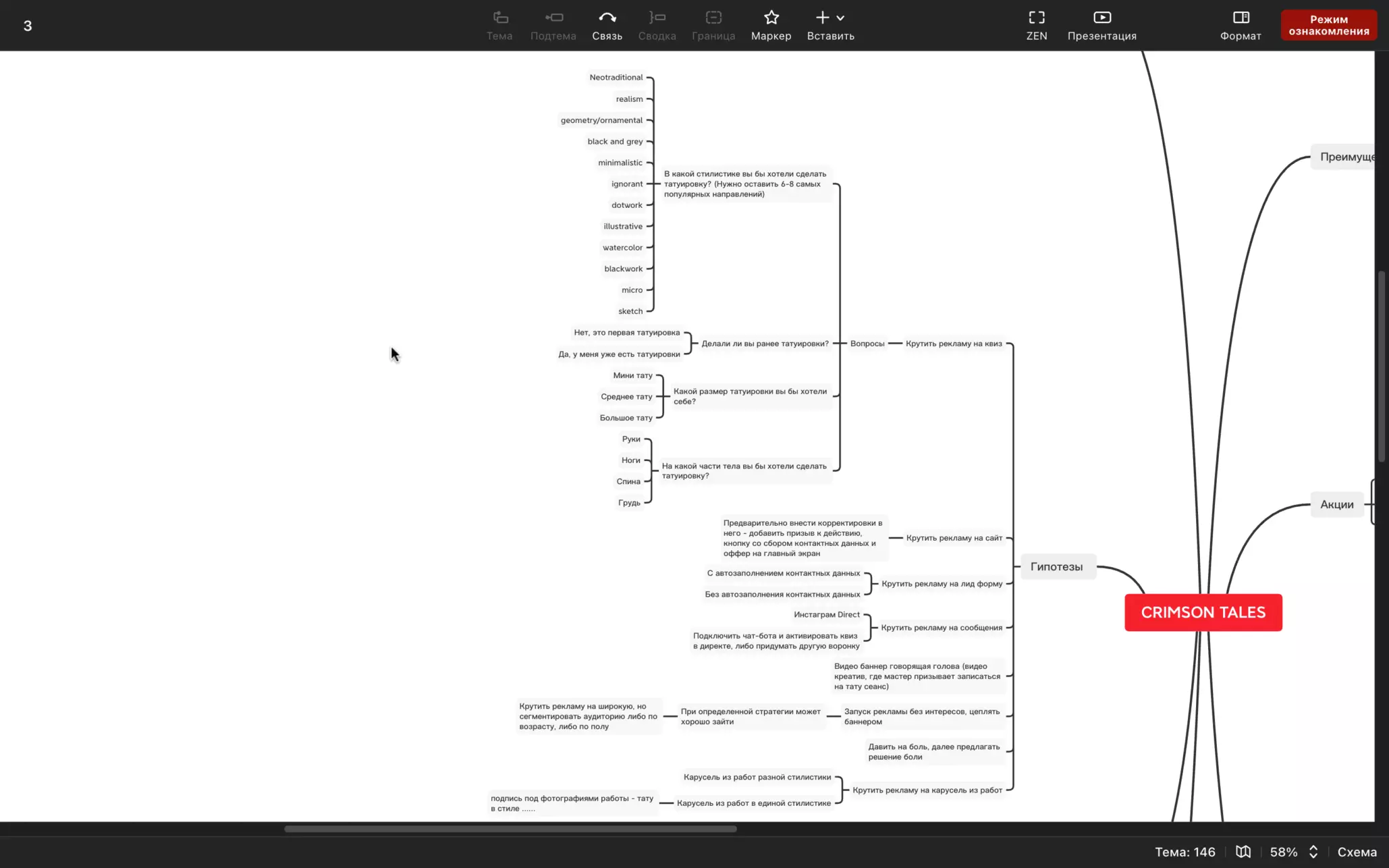Start the Презентация (Presentation) mode

[x=1101, y=18]
